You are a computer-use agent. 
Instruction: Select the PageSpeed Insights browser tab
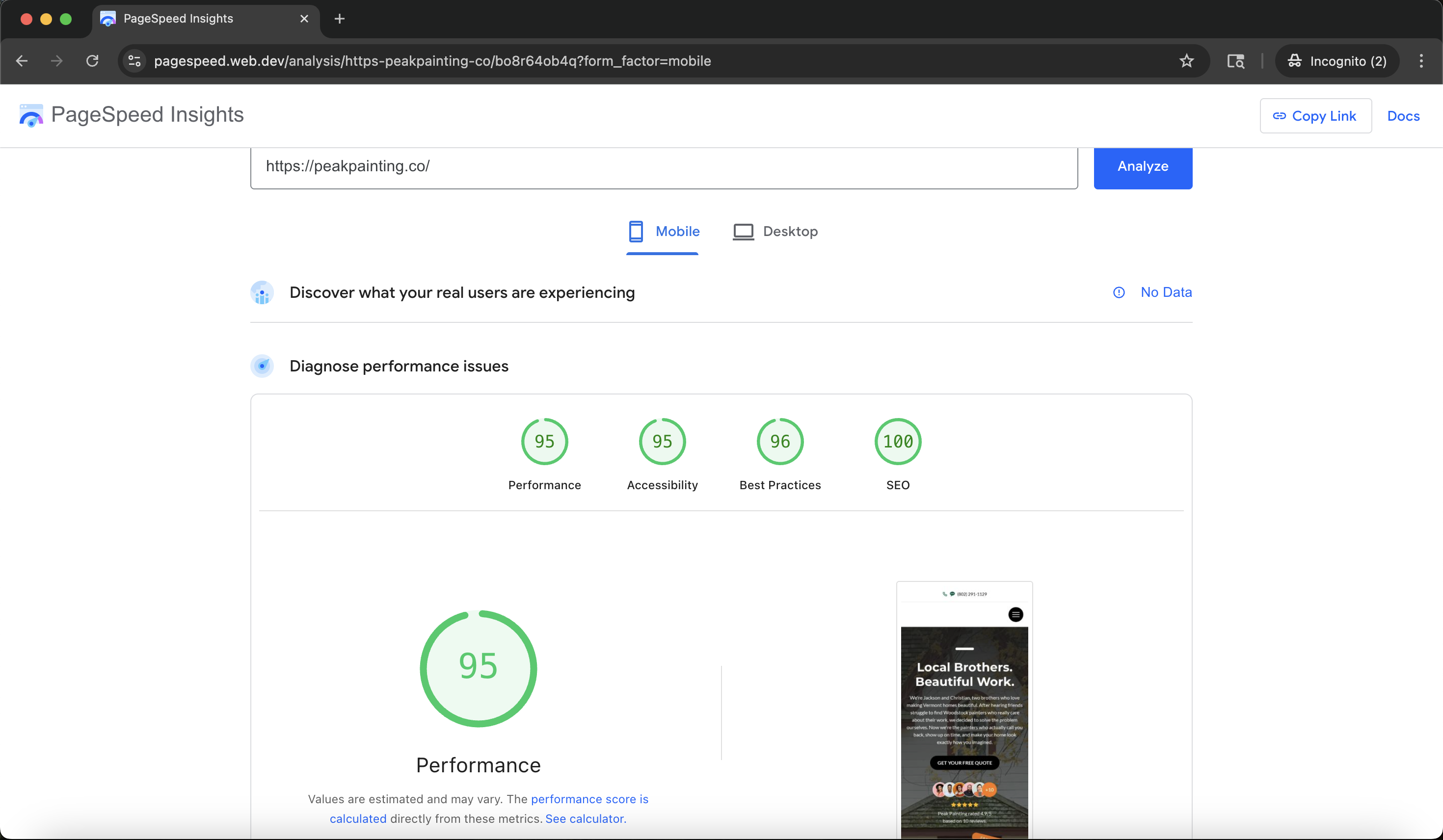coord(179,18)
